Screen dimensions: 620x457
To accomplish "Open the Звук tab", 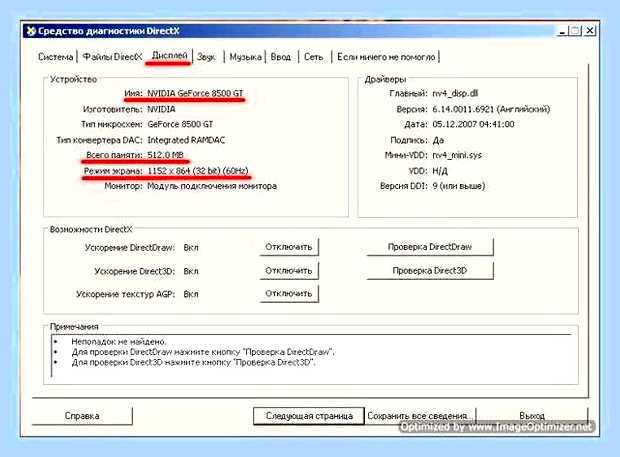I will [x=206, y=57].
